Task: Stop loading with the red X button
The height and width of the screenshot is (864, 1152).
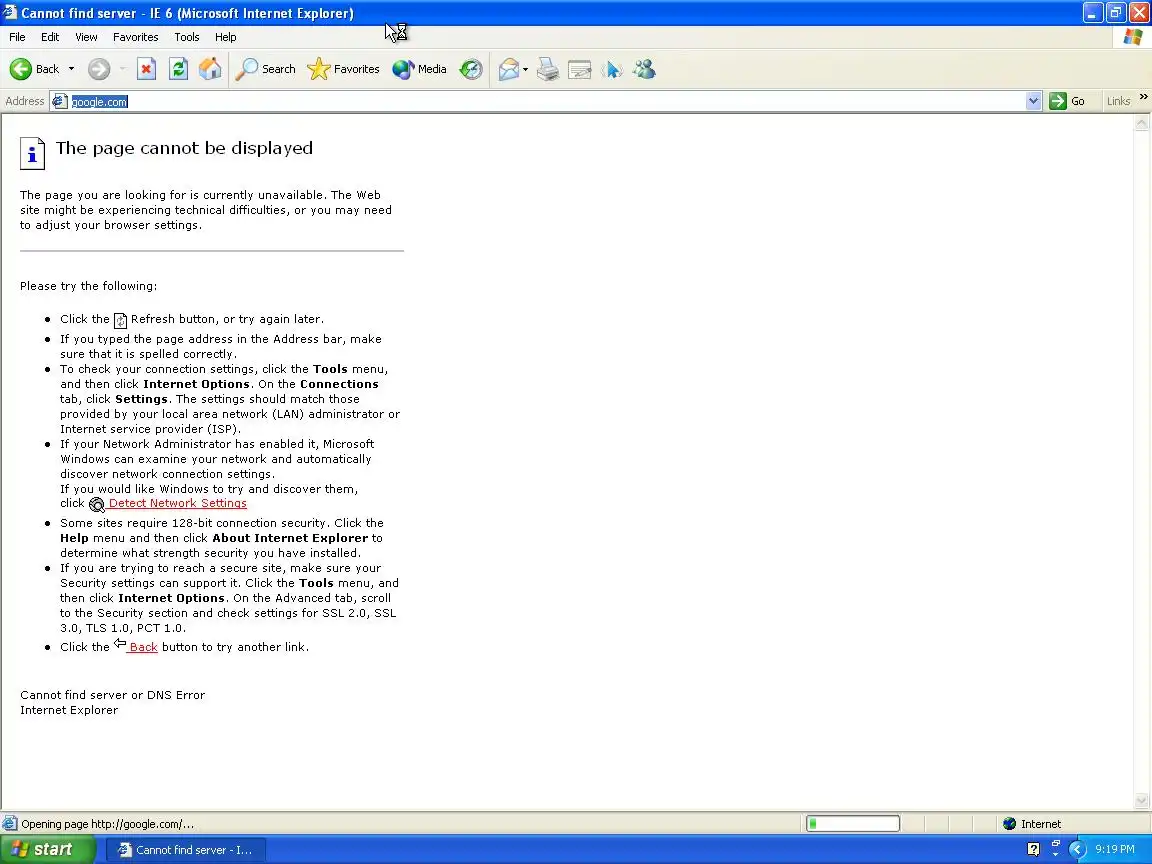Action: tap(146, 69)
